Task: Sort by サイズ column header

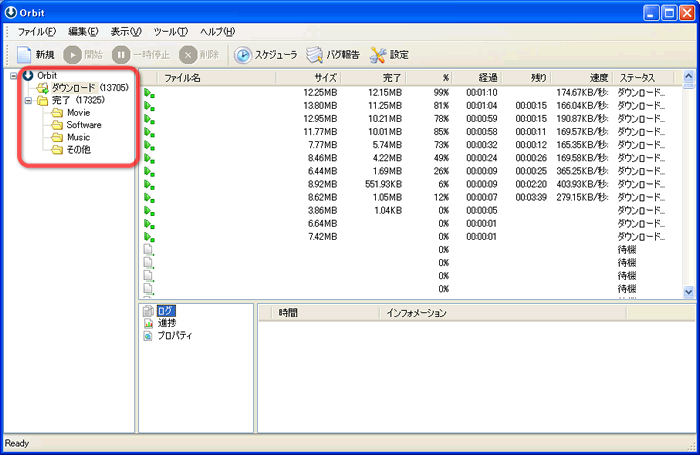Action: [x=308, y=78]
